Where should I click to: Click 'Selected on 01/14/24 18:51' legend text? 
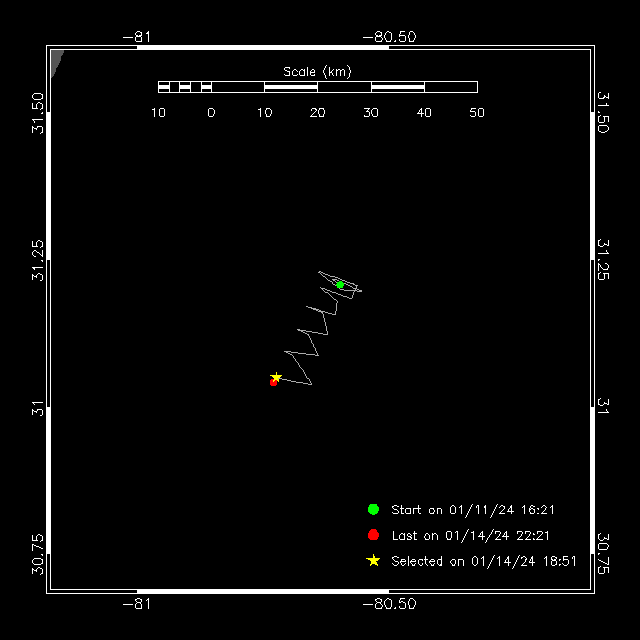(x=484, y=561)
